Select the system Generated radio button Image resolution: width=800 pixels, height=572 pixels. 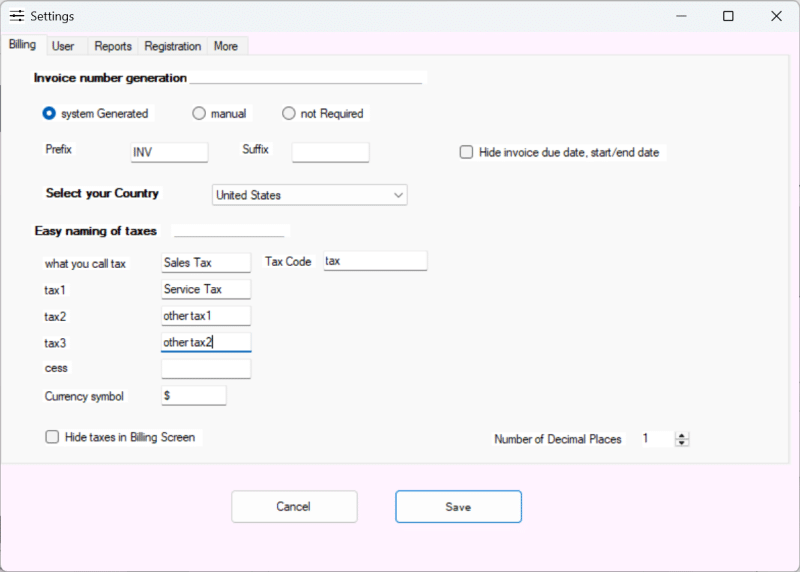click(x=49, y=113)
